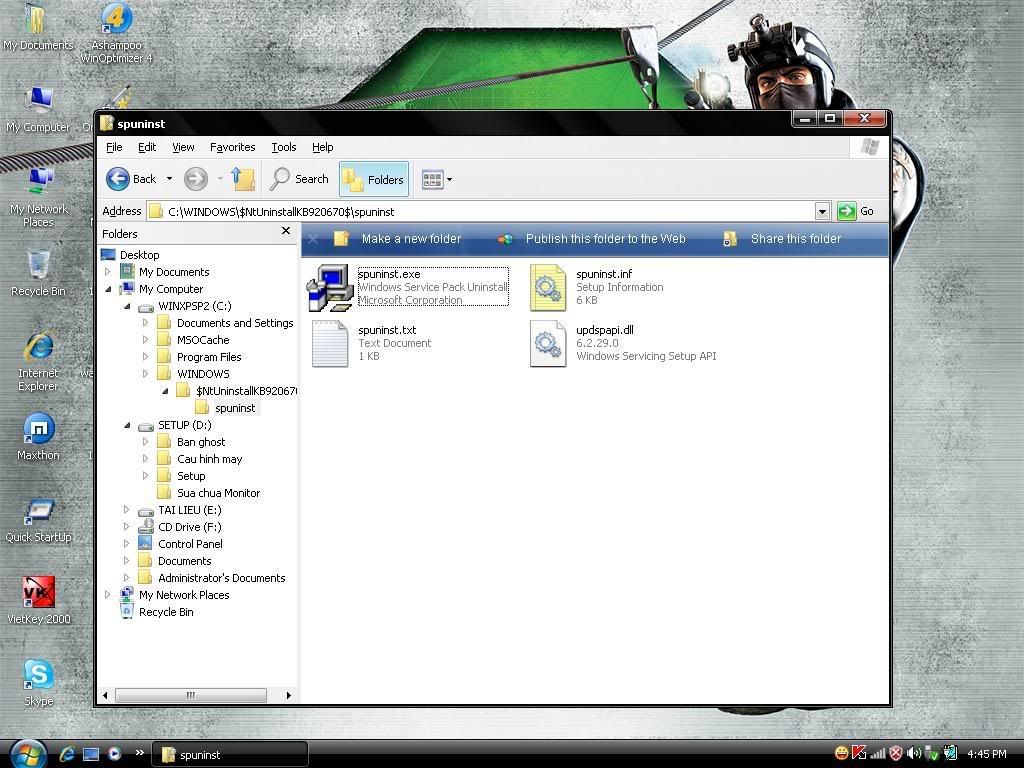The image size is (1024, 768).
Task: Open Ashampoo WinOptimizer 4 desktop icon
Action: click(x=116, y=33)
